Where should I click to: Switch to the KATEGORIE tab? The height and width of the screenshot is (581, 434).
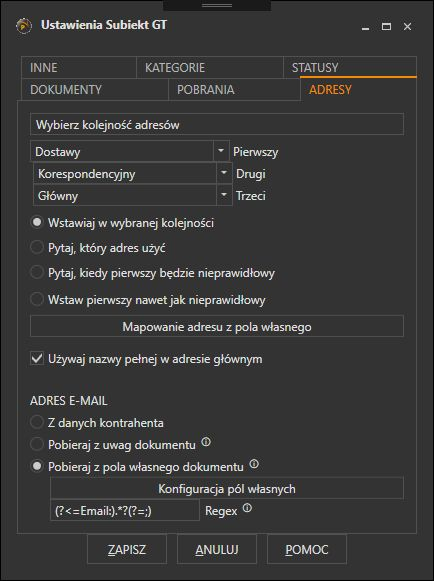(210, 67)
